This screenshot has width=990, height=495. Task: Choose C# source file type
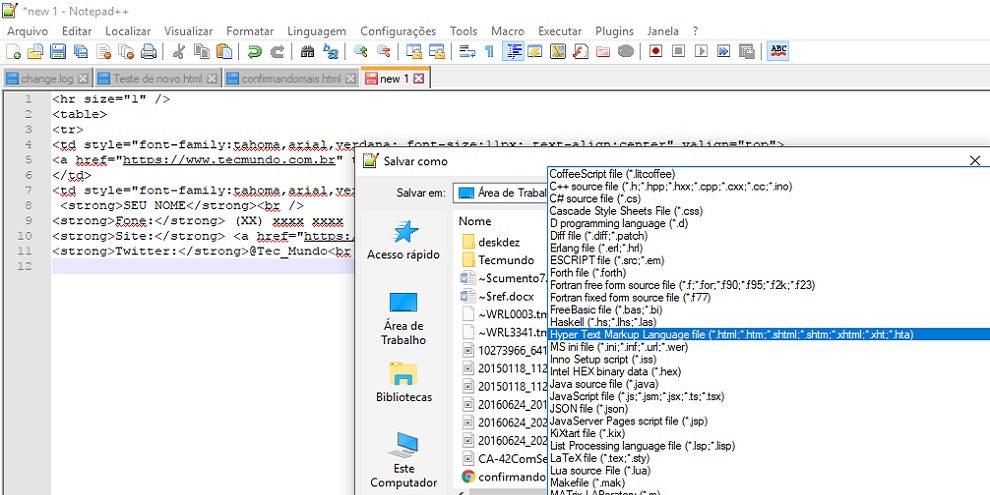pos(768,199)
